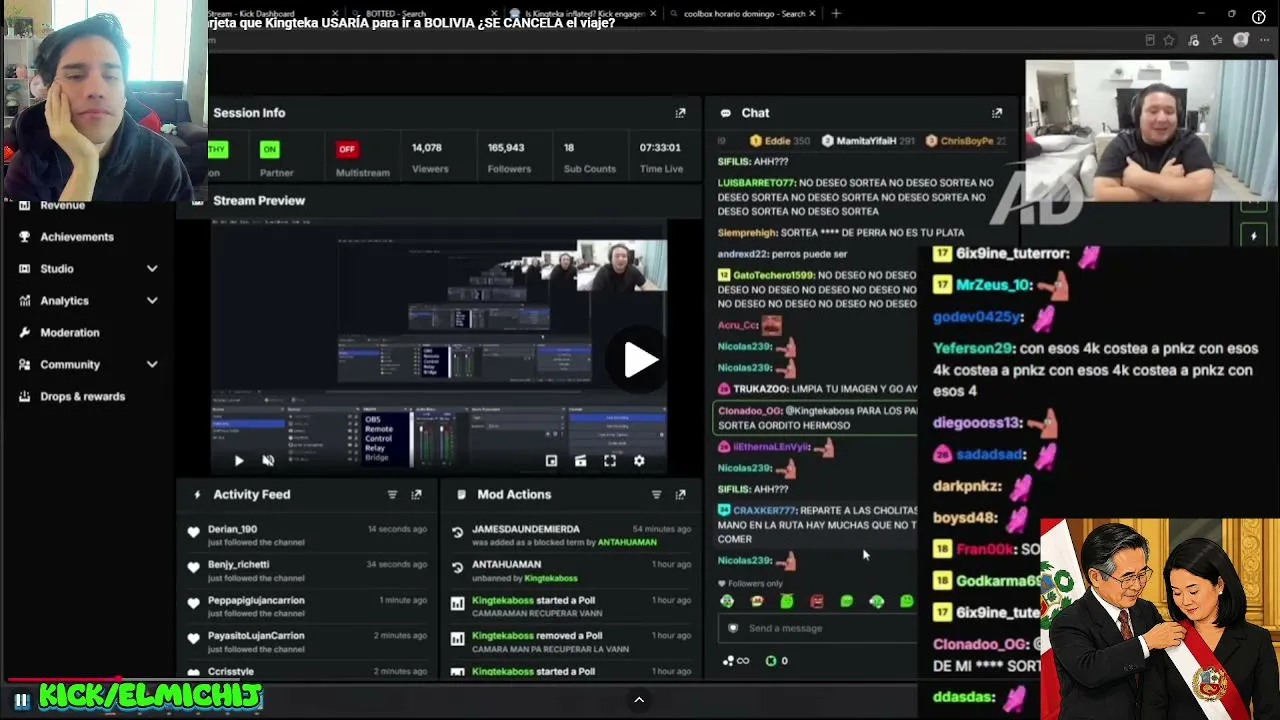The height and width of the screenshot is (720, 1280).
Task: Open Achievements in the sidebar
Action: click(x=77, y=237)
